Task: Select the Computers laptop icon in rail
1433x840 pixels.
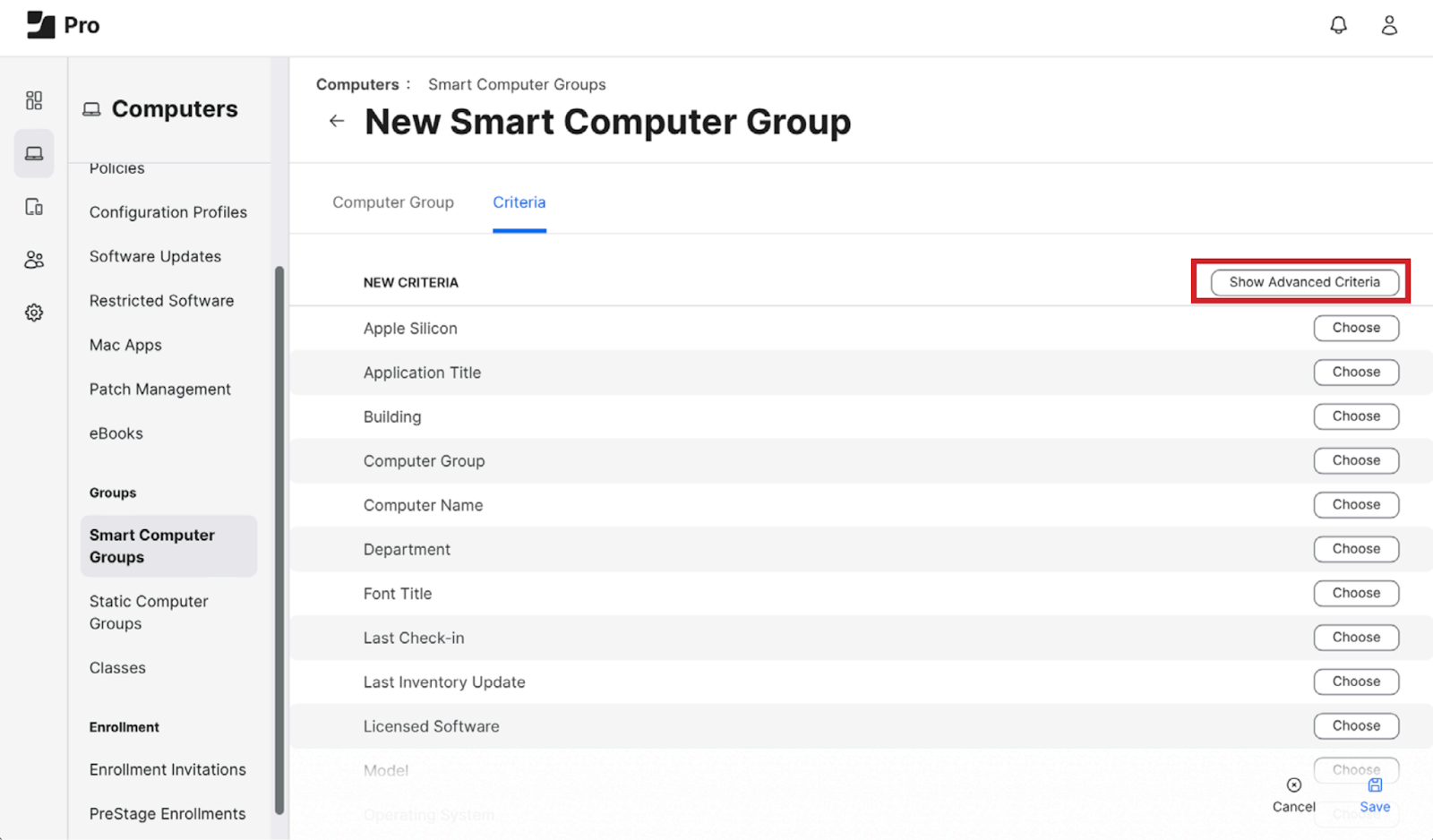Action: (34, 154)
